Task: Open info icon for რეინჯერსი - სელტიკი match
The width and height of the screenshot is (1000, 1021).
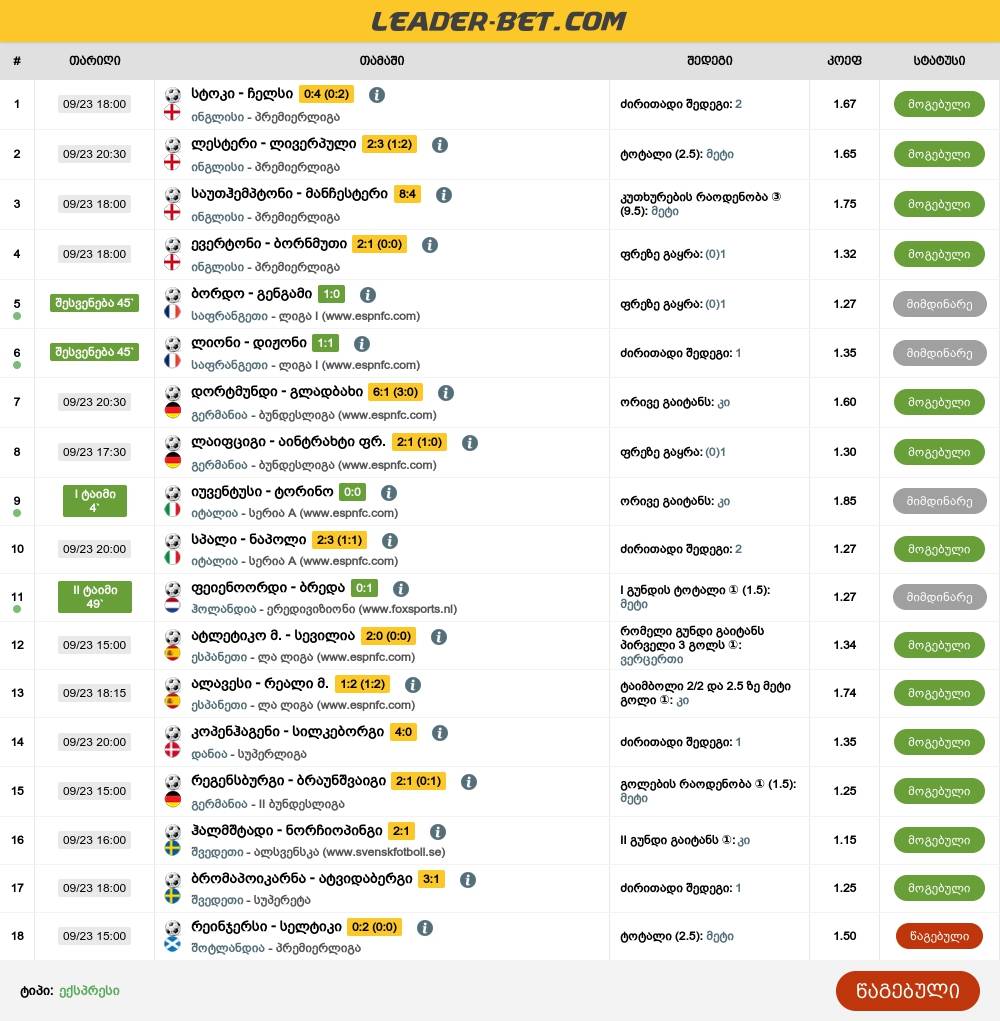Action: (x=424, y=928)
